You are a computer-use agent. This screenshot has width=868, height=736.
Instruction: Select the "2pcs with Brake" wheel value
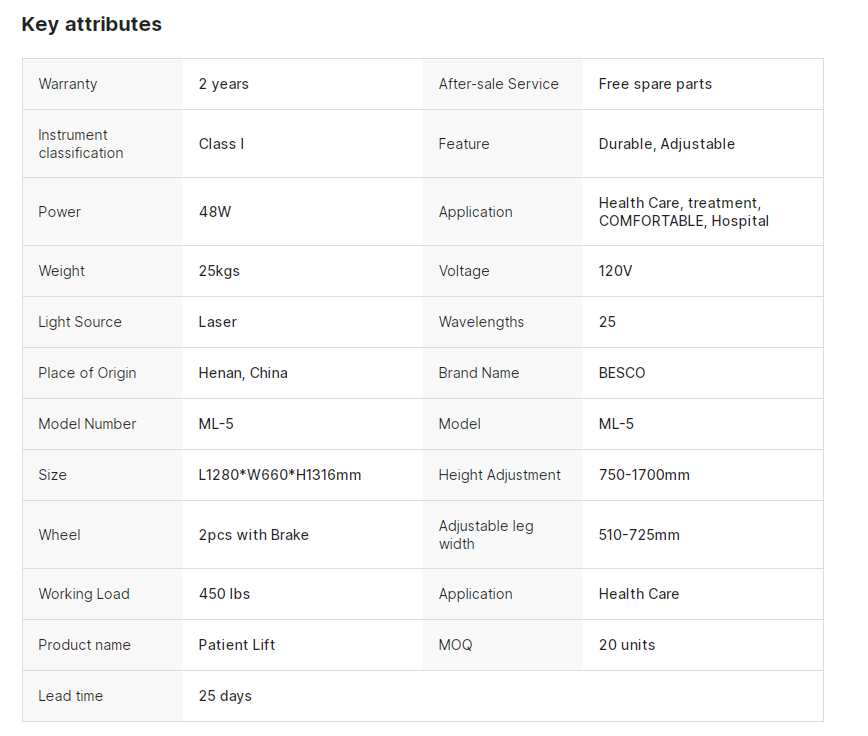[254, 535]
